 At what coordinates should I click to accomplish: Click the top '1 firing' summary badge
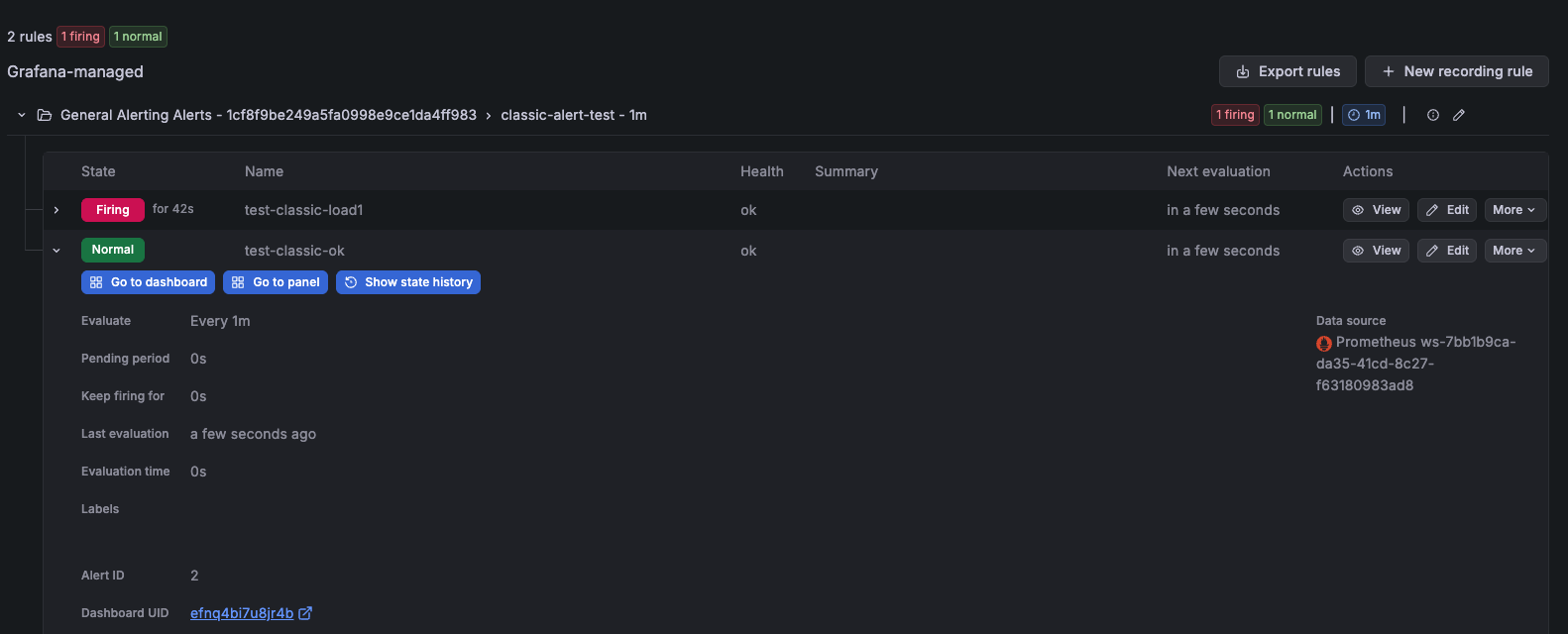pyautogui.click(x=80, y=37)
